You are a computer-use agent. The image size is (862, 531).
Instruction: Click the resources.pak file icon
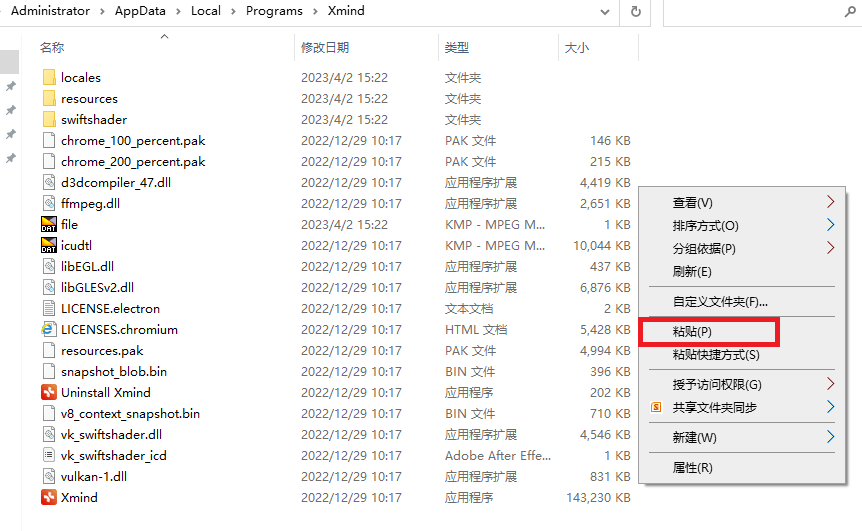(49, 350)
